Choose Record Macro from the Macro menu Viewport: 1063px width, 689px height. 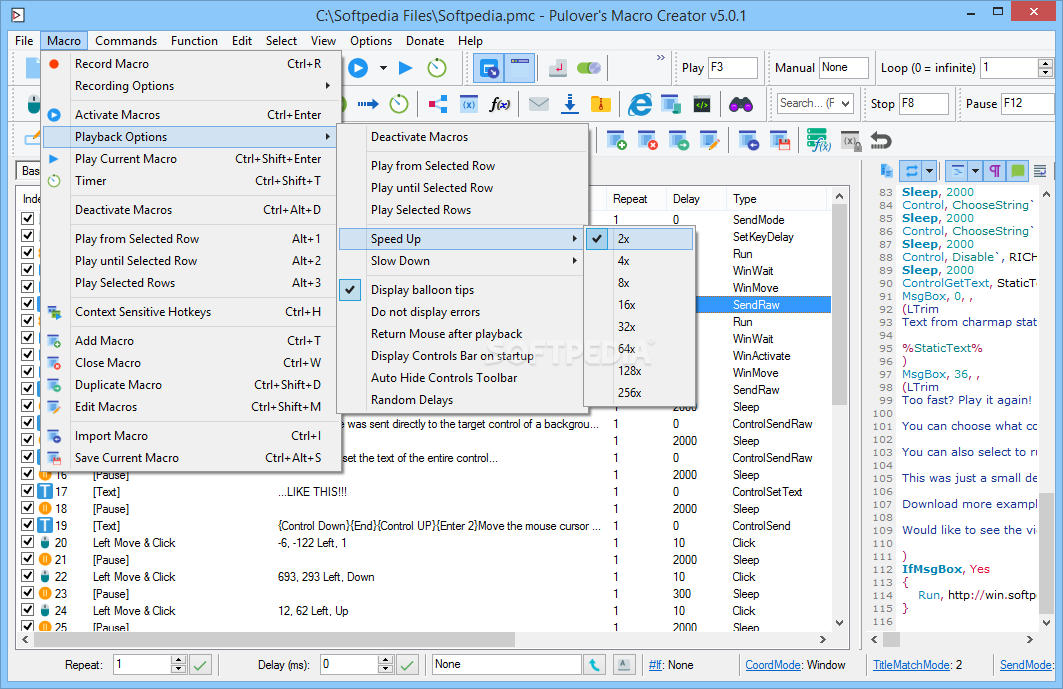point(189,64)
